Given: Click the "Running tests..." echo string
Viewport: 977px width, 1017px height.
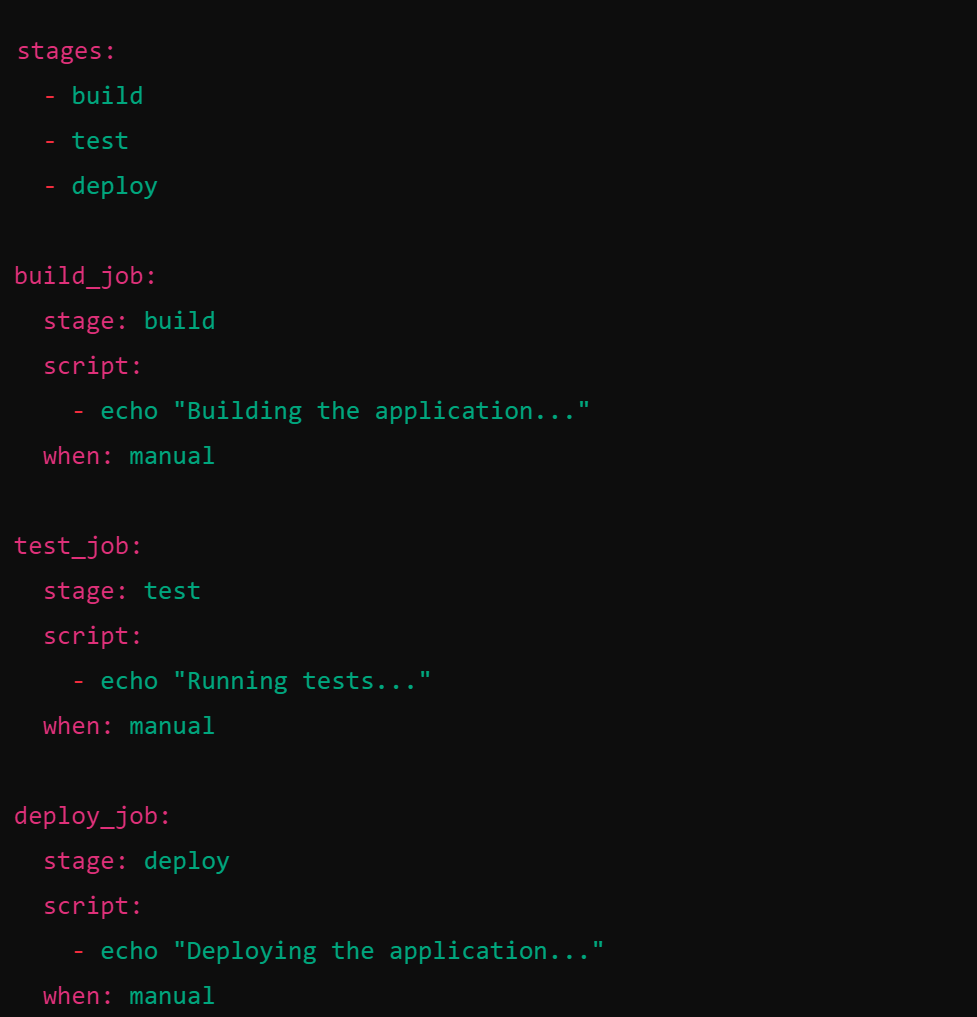Looking at the screenshot, I should pyautogui.click(x=302, y=681).
